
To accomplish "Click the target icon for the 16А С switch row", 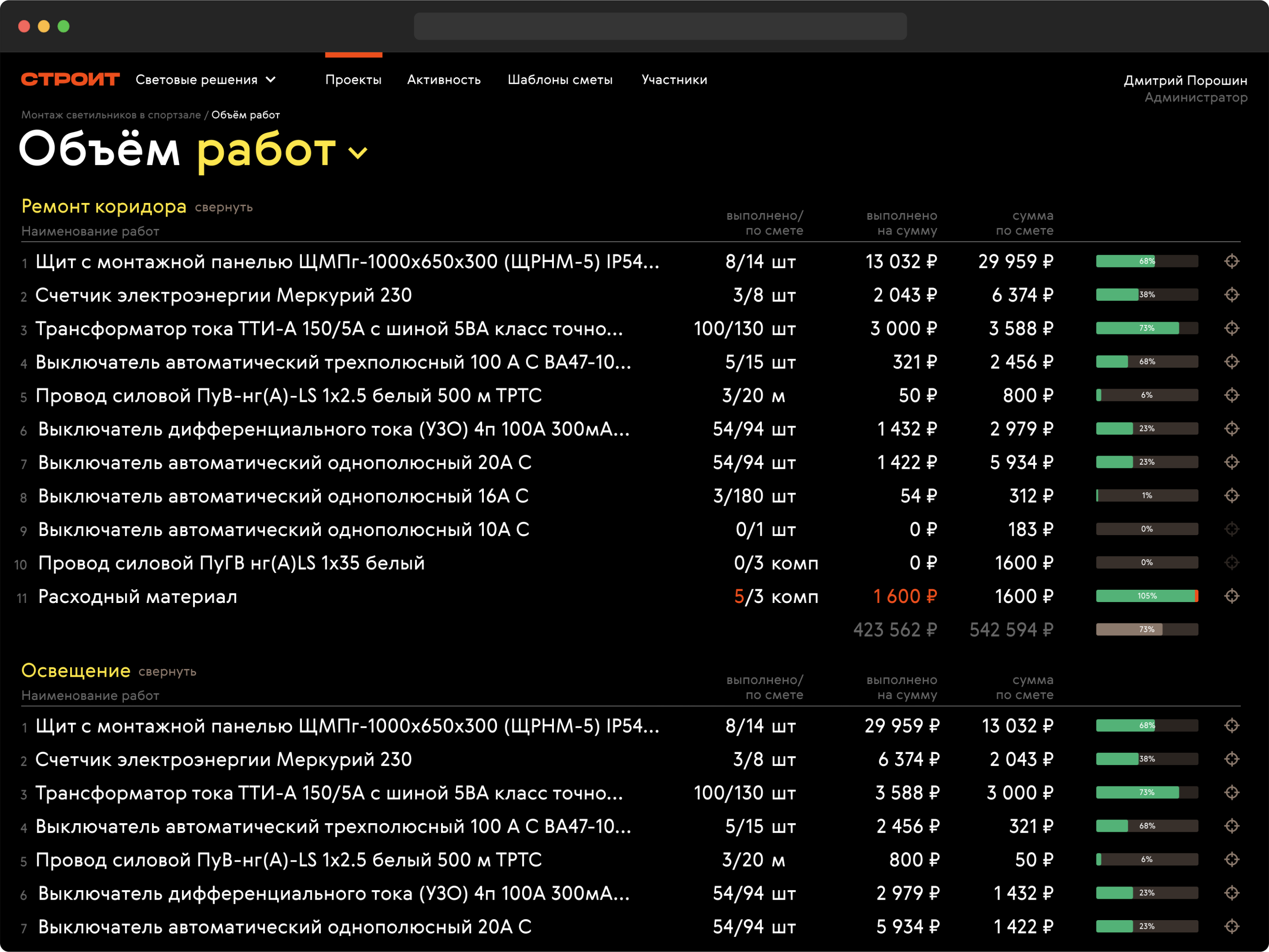I will coord(1231,496).
